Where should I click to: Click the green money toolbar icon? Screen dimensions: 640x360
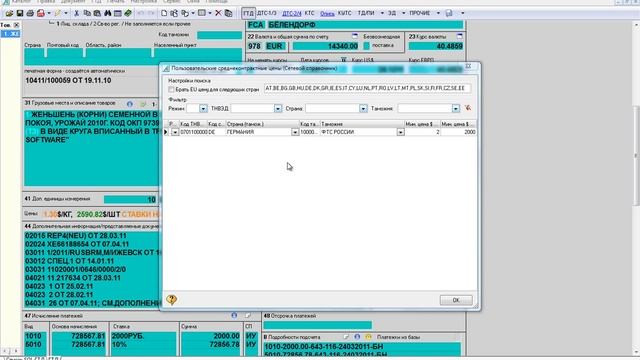point(128,13)
